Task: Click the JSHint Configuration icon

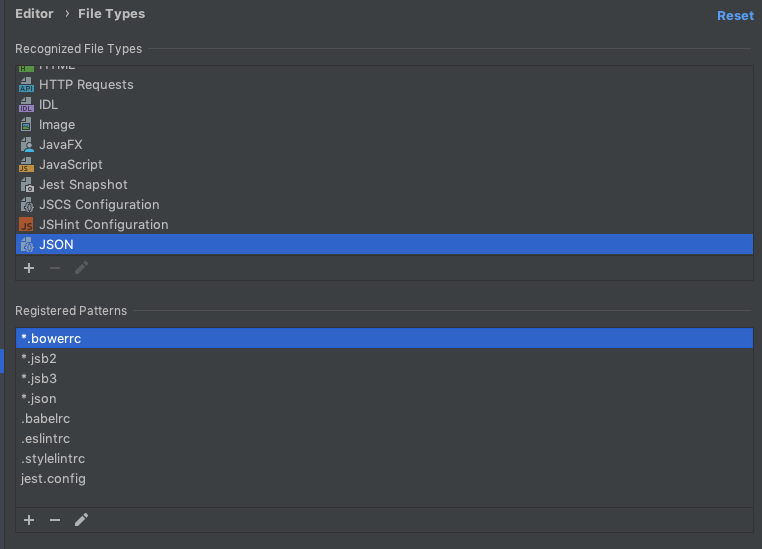Action: [x=26, y=225]
